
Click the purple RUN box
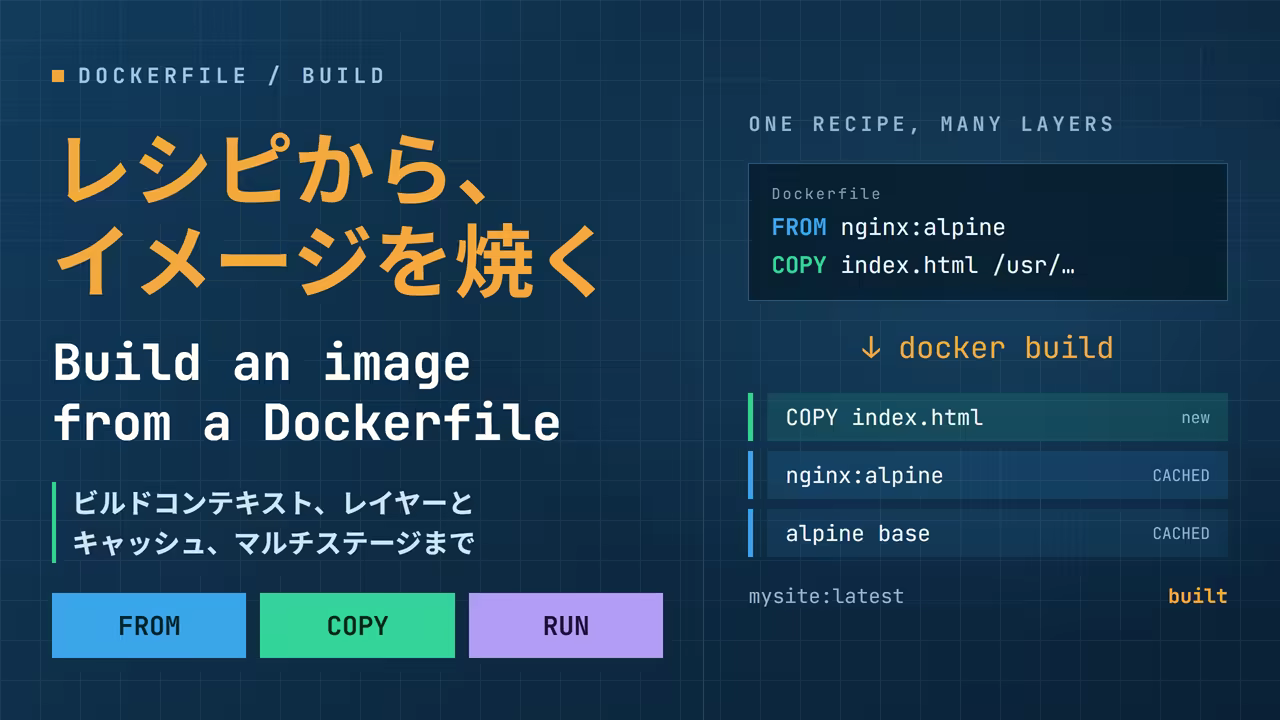(x=566, y=626)
